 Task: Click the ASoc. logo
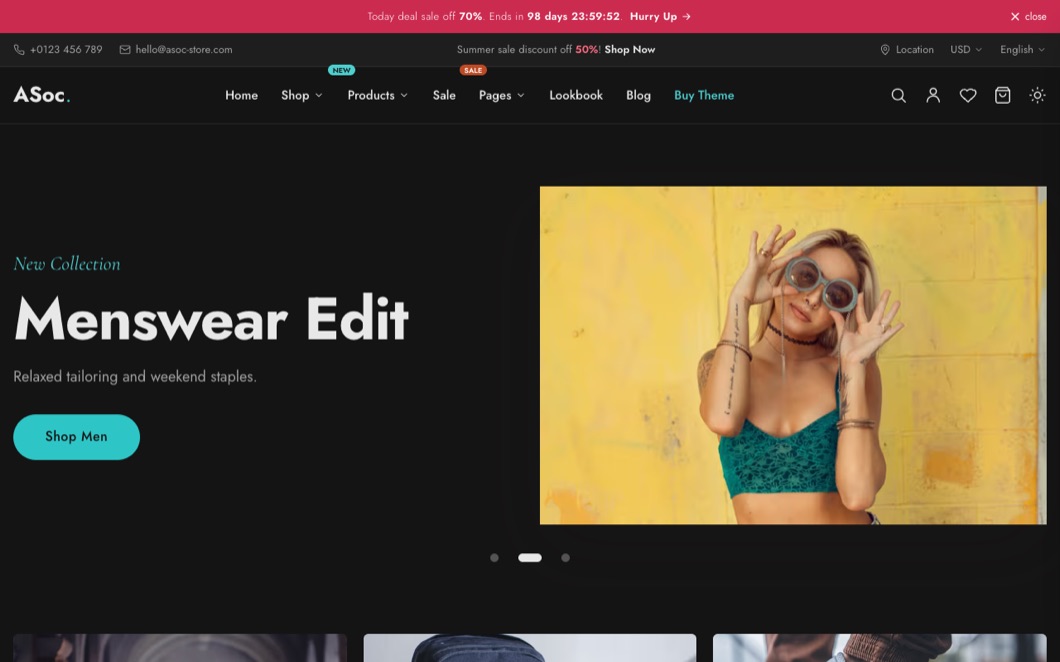pyautogui.click(x=42, y=95)
